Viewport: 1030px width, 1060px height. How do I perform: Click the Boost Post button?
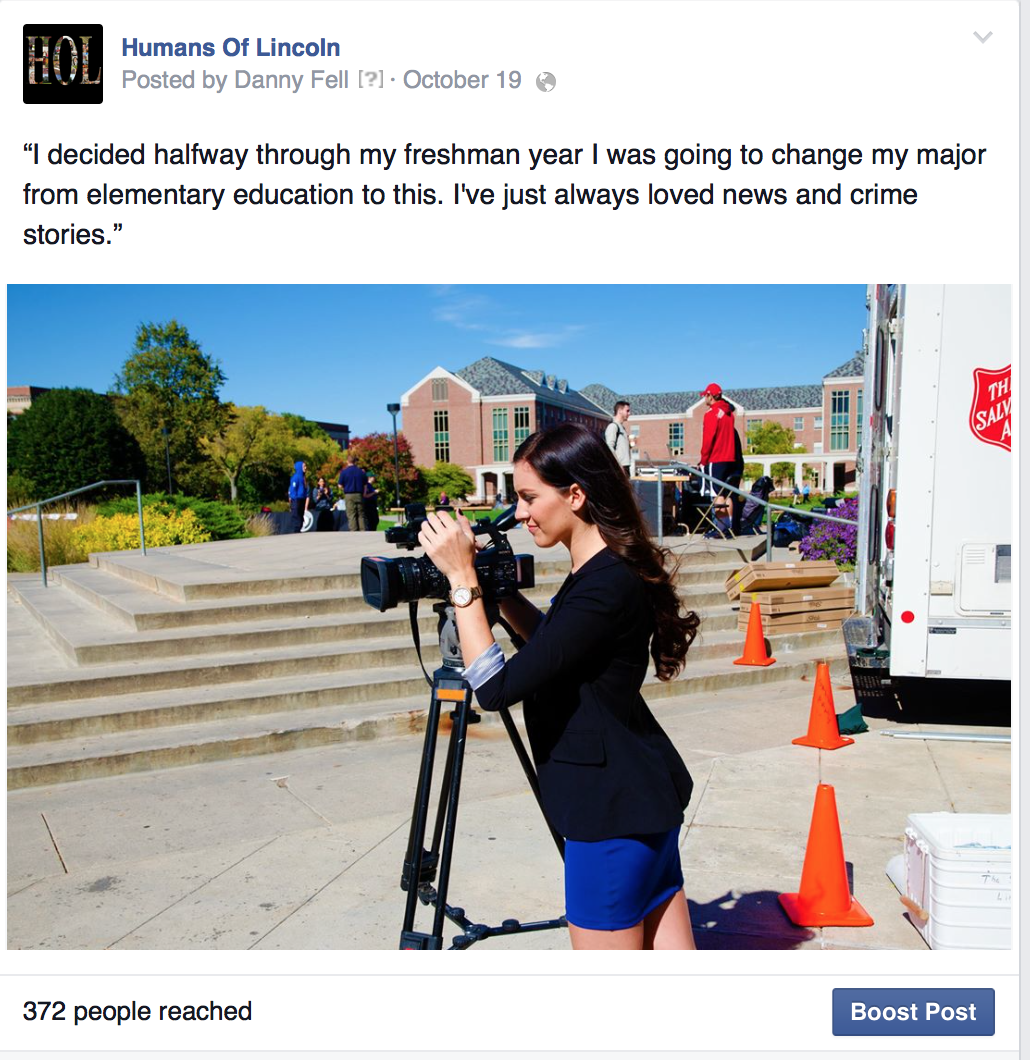pos(913,1011)
